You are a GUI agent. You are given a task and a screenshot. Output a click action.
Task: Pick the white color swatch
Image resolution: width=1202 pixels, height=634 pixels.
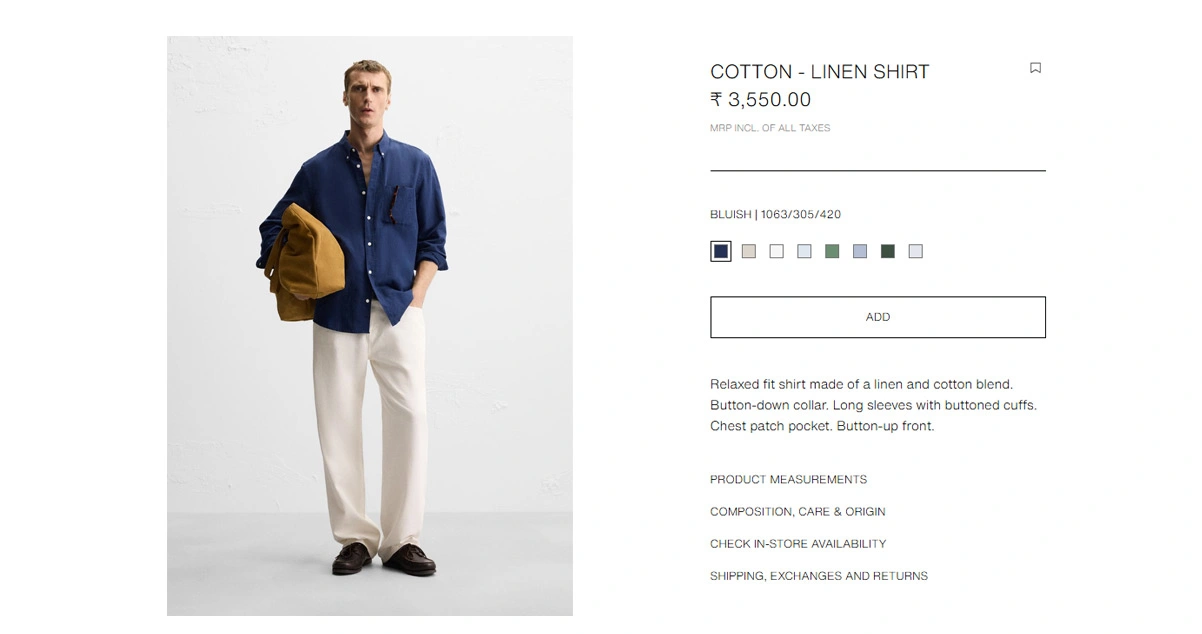[x=776, y=251]
